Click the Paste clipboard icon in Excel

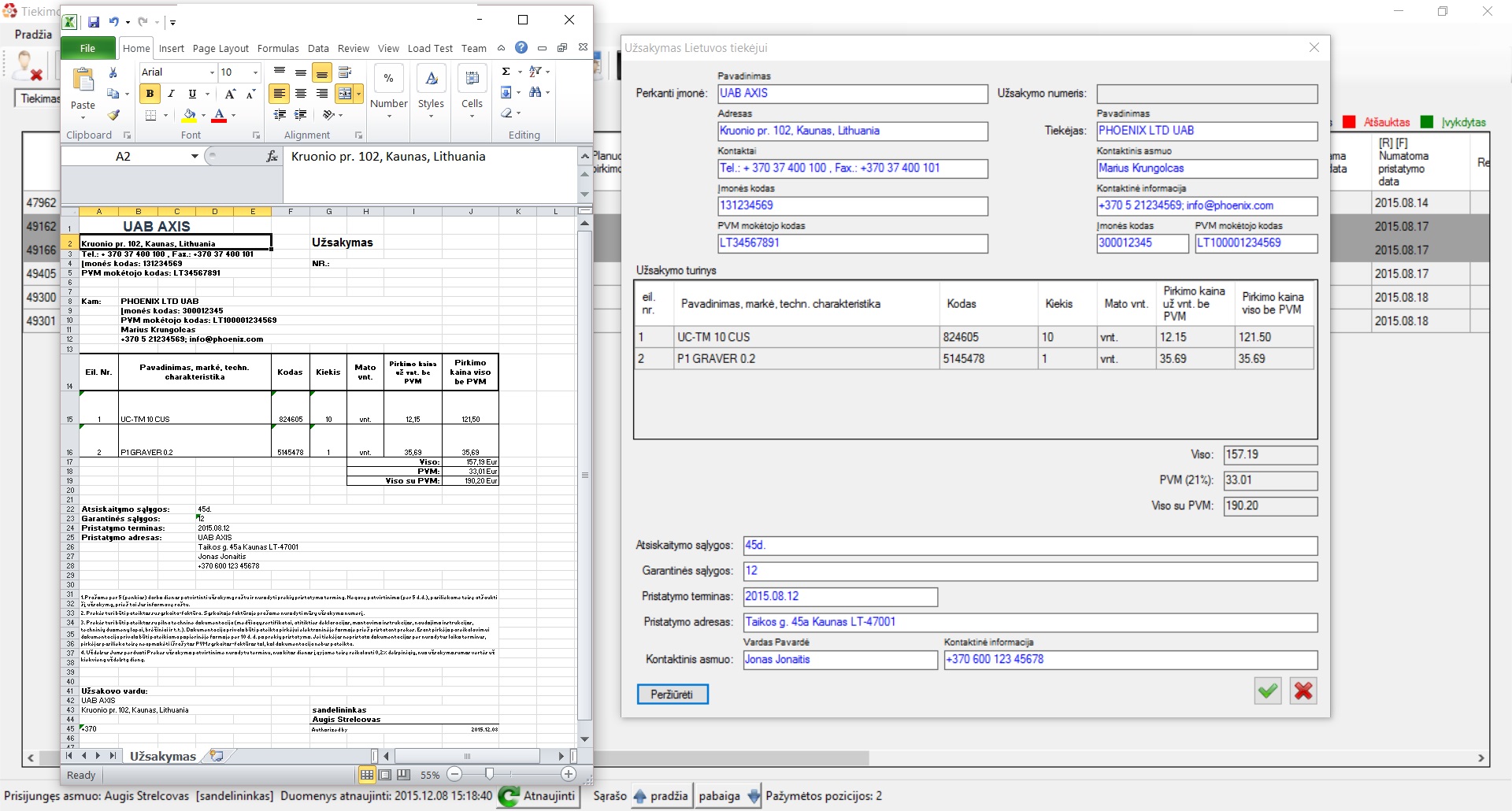(83, 80)
